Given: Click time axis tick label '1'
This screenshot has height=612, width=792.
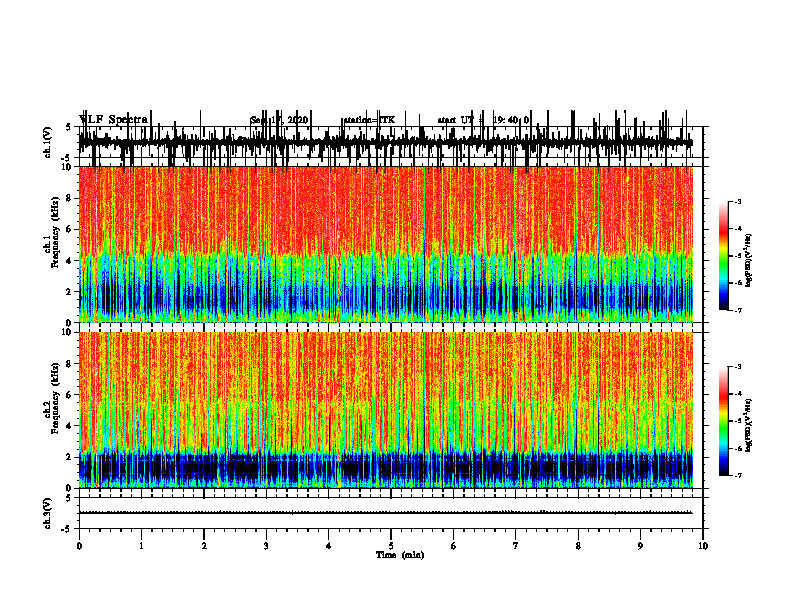Looking at the screenshot, I should tap(141, 546).
